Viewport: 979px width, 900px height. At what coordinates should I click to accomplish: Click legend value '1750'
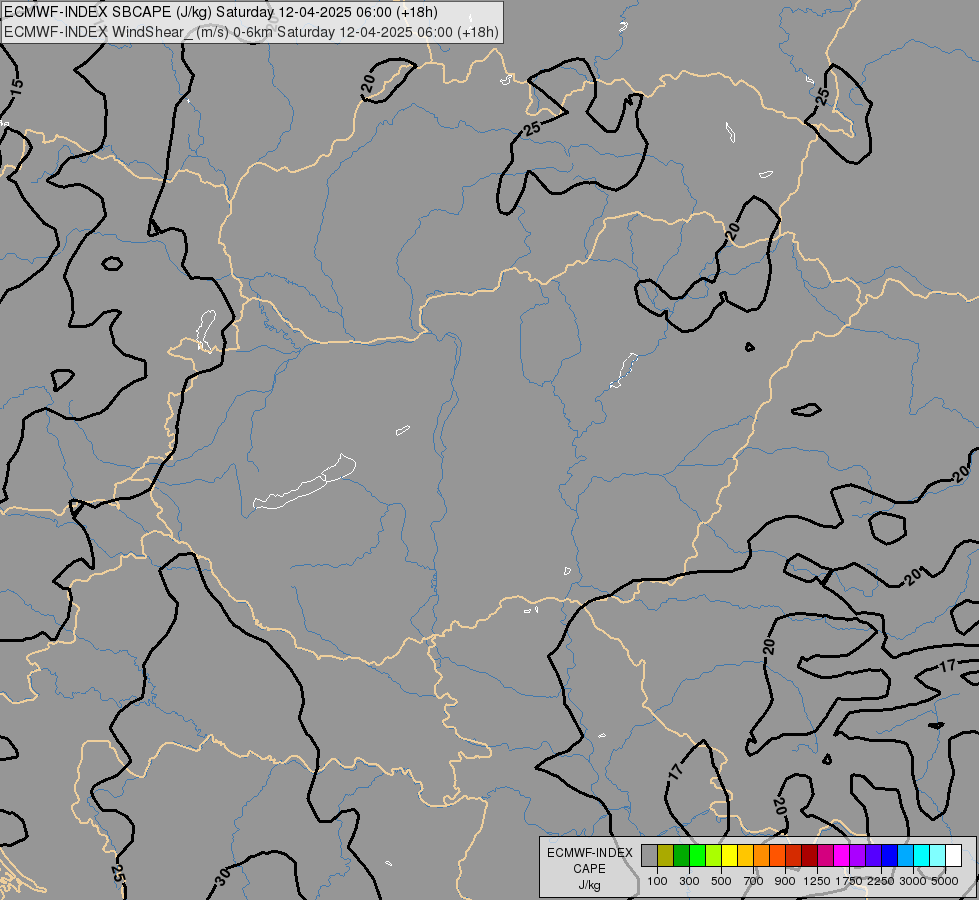click(x=849, y=881)
